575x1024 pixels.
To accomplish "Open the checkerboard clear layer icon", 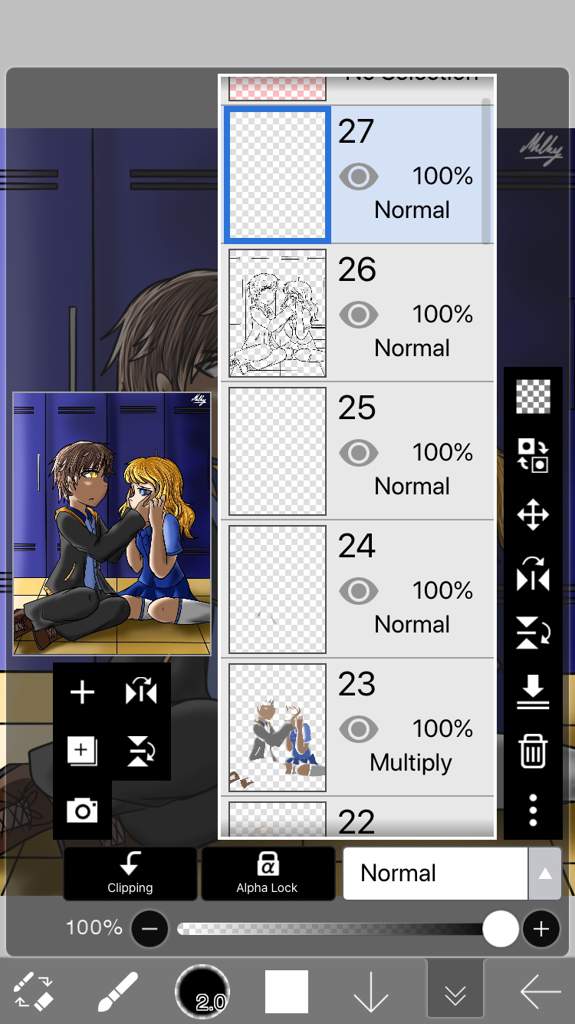I will click(x=533, y=396).
